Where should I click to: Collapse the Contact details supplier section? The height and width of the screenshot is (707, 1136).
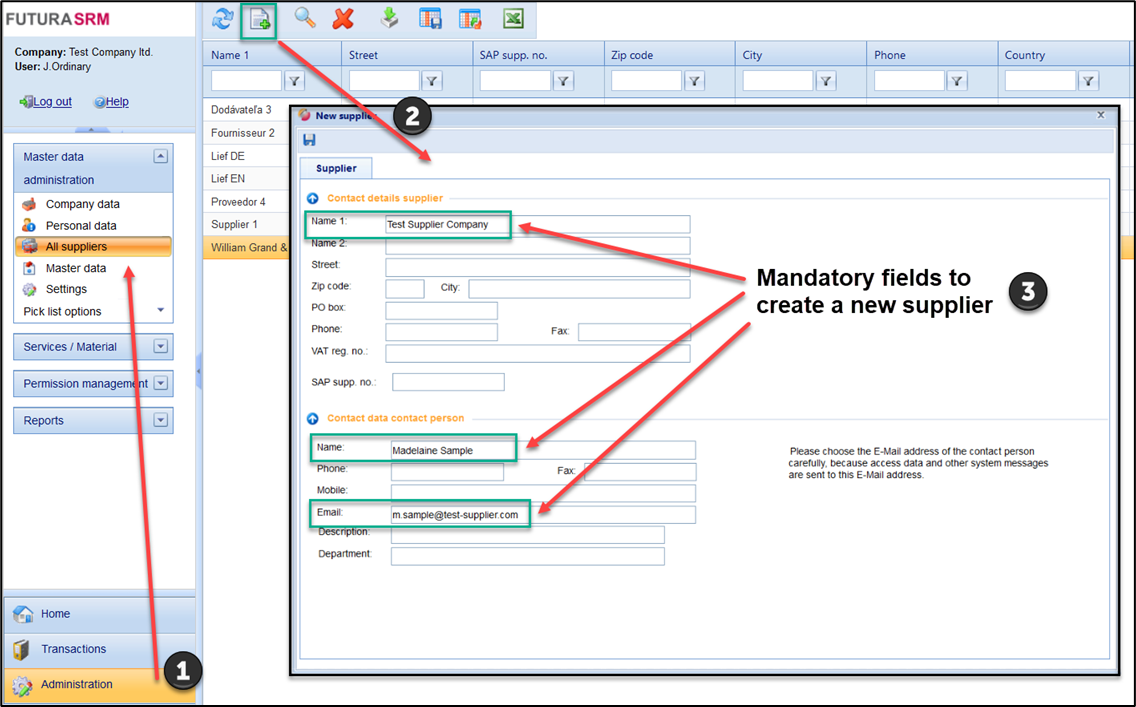[x=313, y=198]
